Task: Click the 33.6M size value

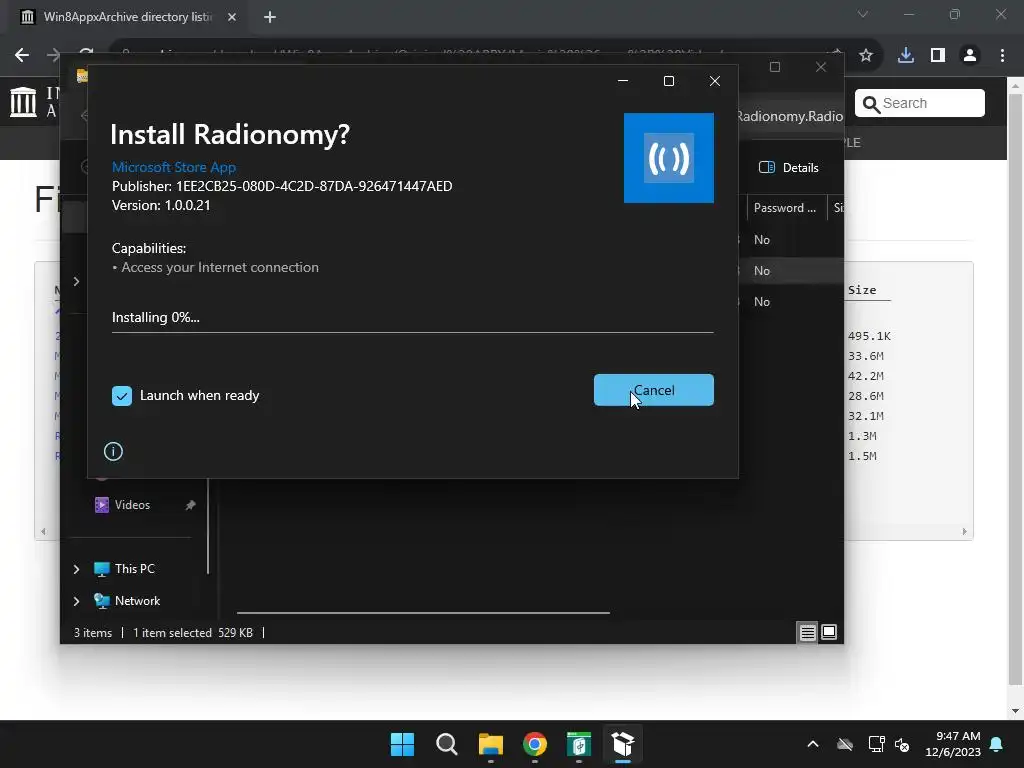Action: (865, 356)
